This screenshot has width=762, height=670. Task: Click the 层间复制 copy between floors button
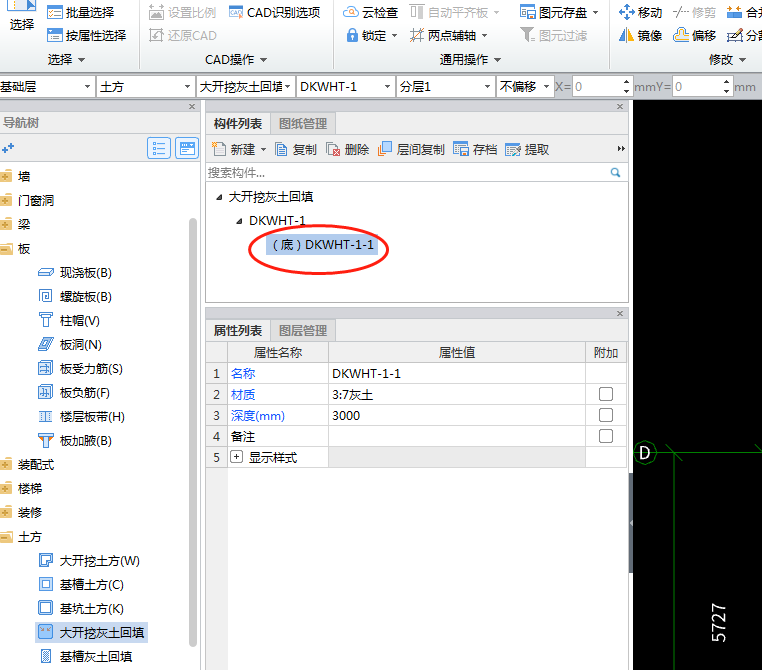[411, 149]
